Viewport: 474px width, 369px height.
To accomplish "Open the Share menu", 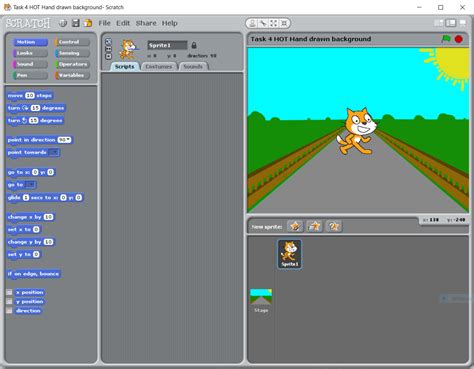I will (x=146, y=23).
